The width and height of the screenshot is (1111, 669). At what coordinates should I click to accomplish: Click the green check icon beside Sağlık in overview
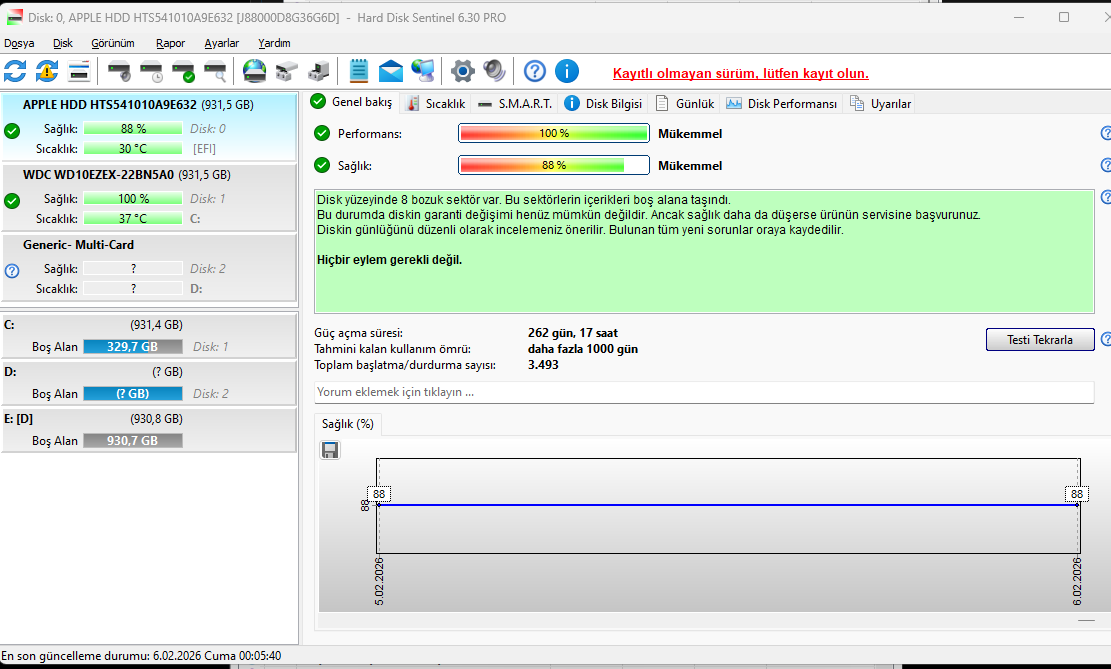click(322, 165)
